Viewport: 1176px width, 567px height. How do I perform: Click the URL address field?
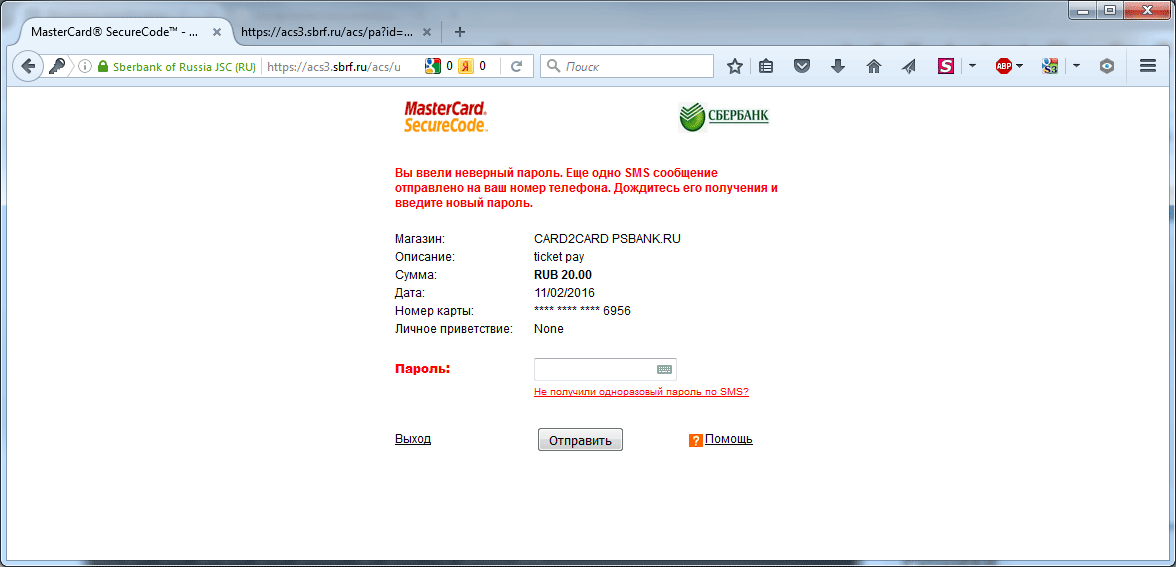(334, 66)
